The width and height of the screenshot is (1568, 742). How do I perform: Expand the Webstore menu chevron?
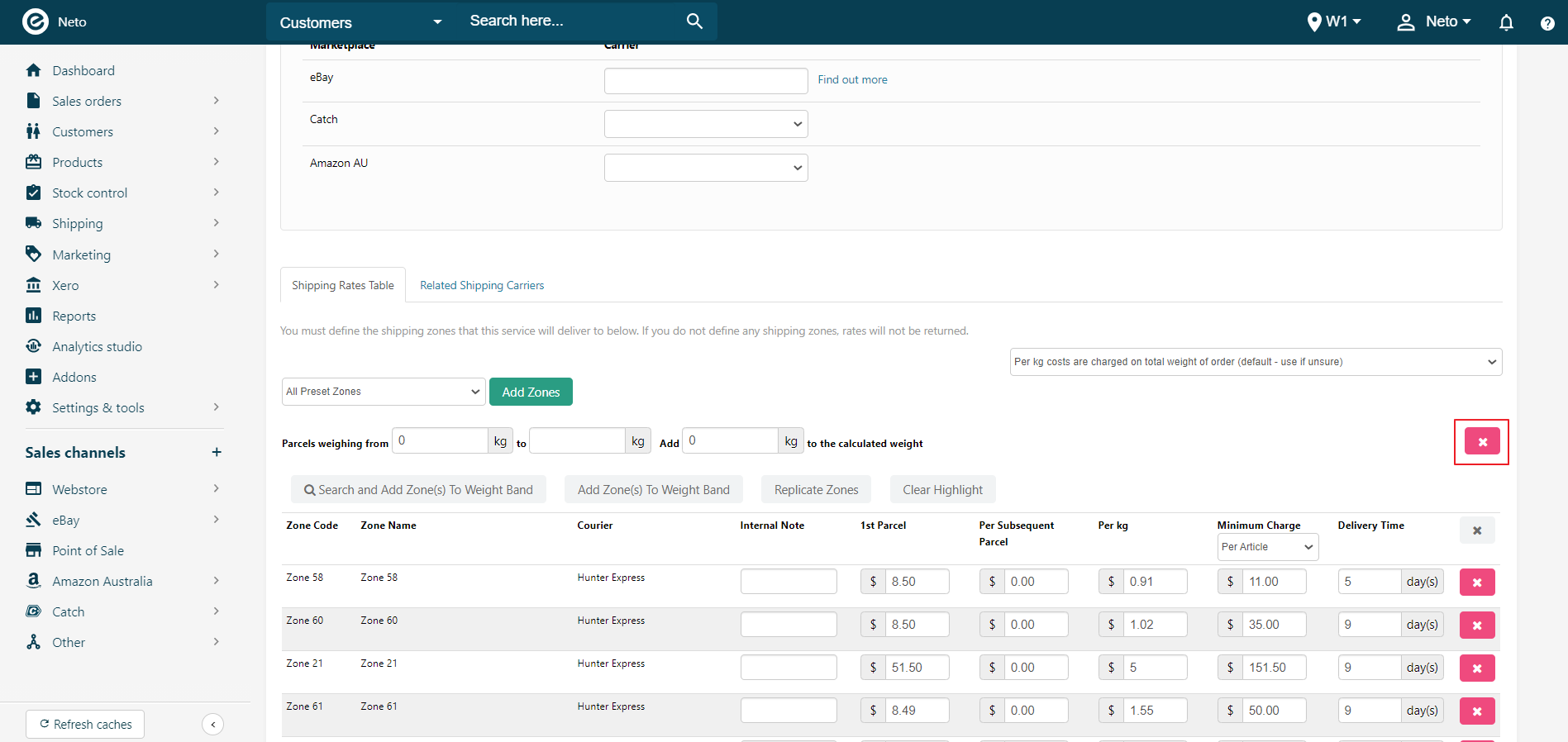[x=217, y=489]
